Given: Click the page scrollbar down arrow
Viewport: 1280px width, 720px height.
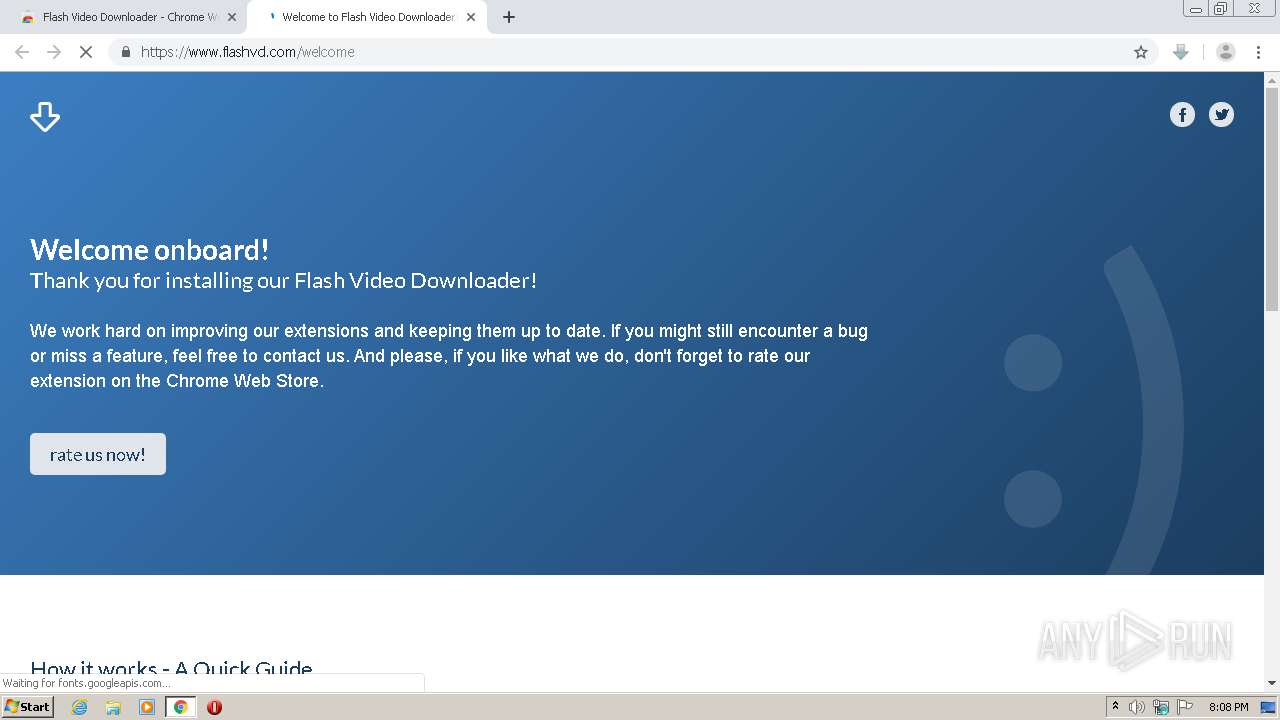Looking at the screenshot, I should (1272, 683).
